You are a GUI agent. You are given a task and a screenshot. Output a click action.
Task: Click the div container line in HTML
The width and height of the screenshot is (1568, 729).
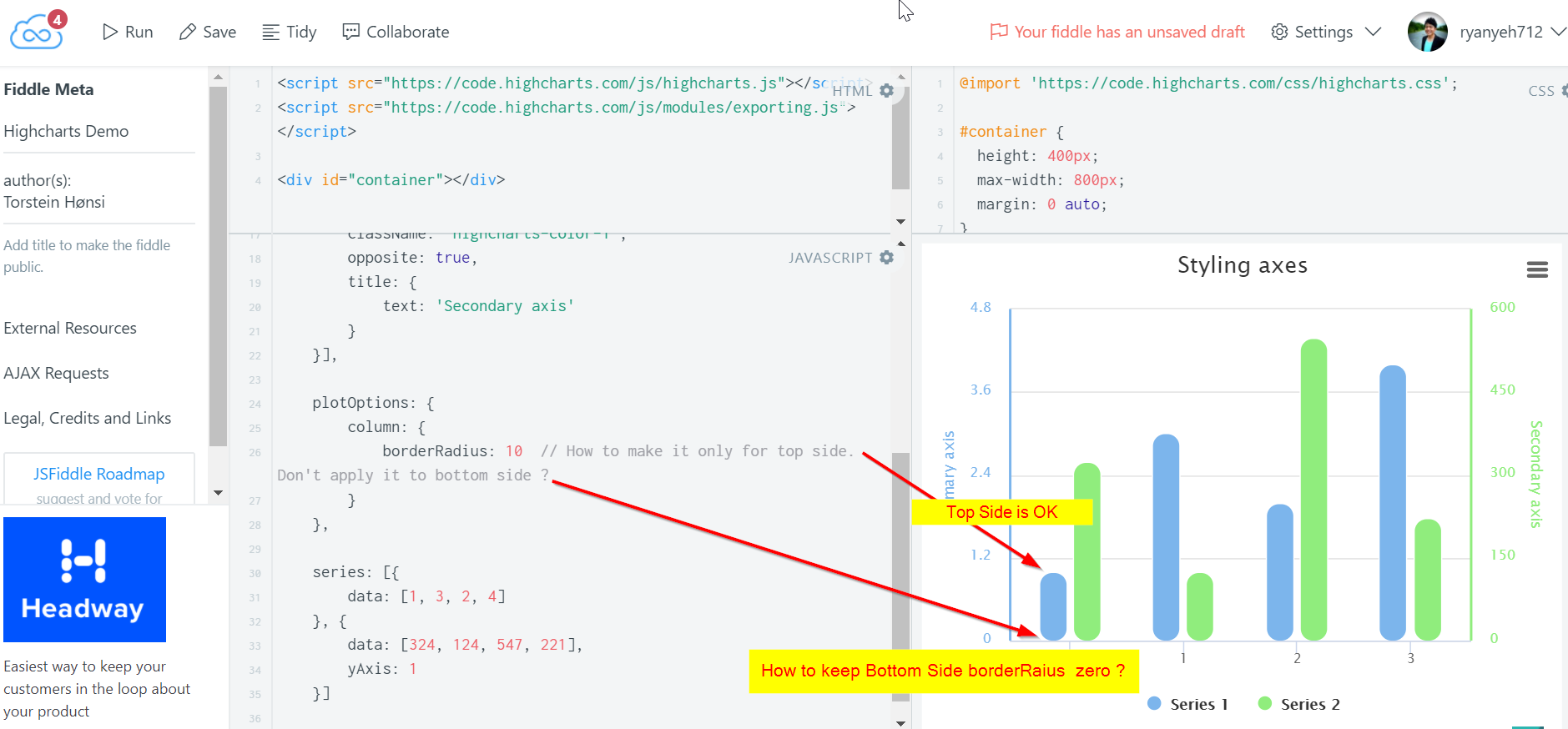391,180
